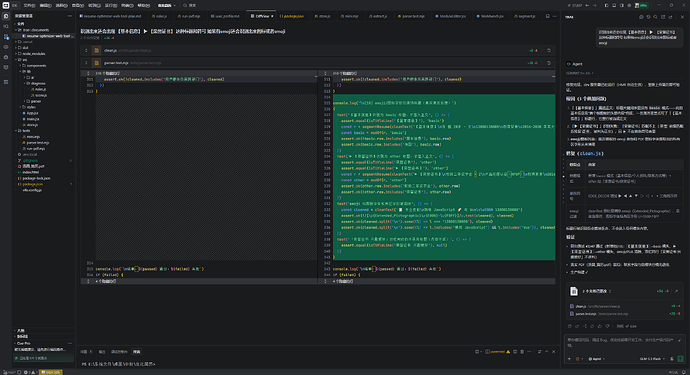Open the 文件 menu in menu bar
The width and height of the screenshot is (690, 375).
coord(29,5)
